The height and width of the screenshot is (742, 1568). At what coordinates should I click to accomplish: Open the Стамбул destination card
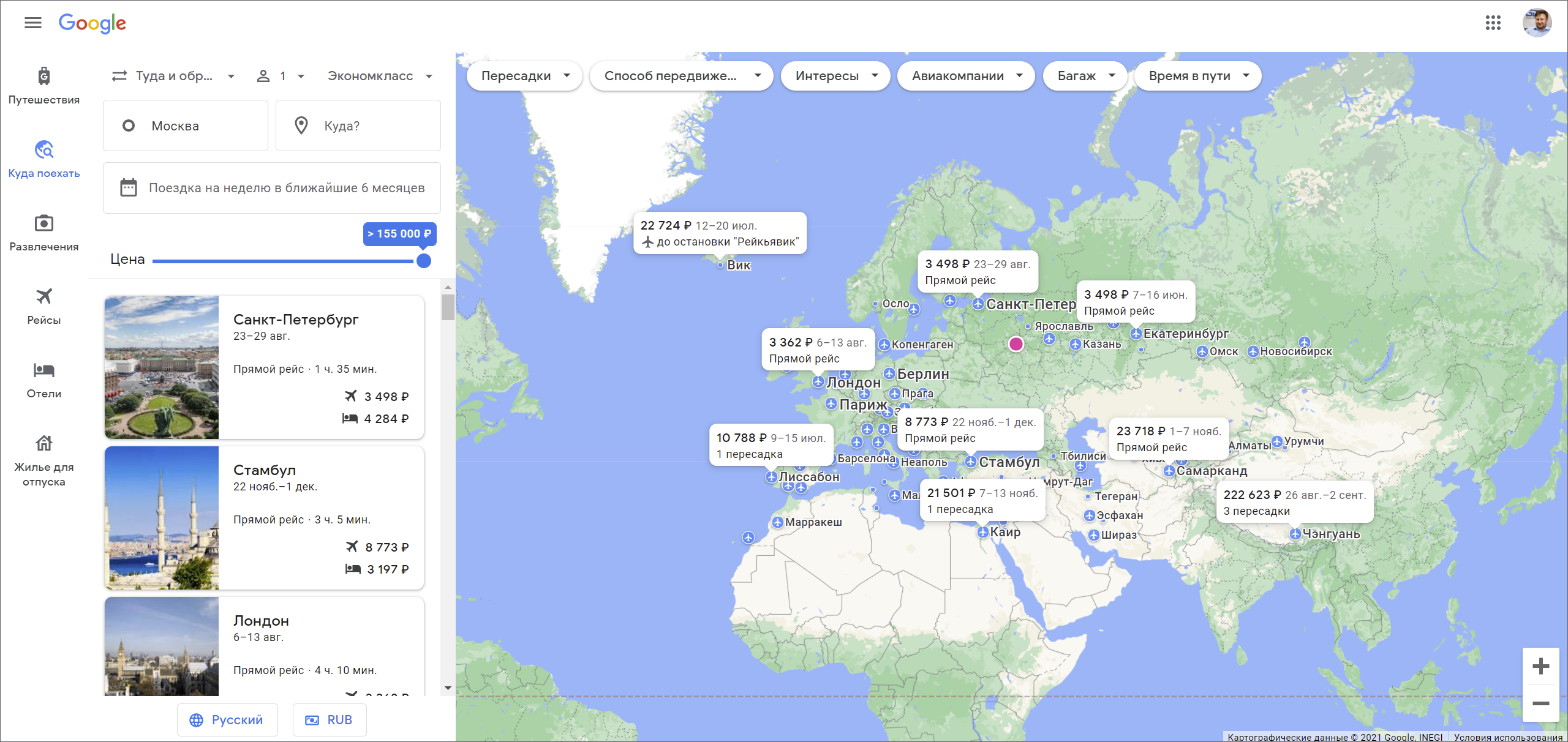[264, 518]
